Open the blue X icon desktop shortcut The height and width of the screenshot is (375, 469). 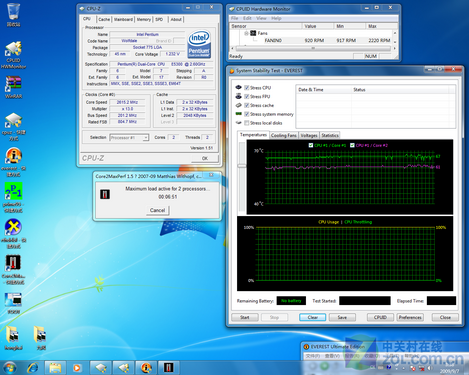(x=13, y=233)
